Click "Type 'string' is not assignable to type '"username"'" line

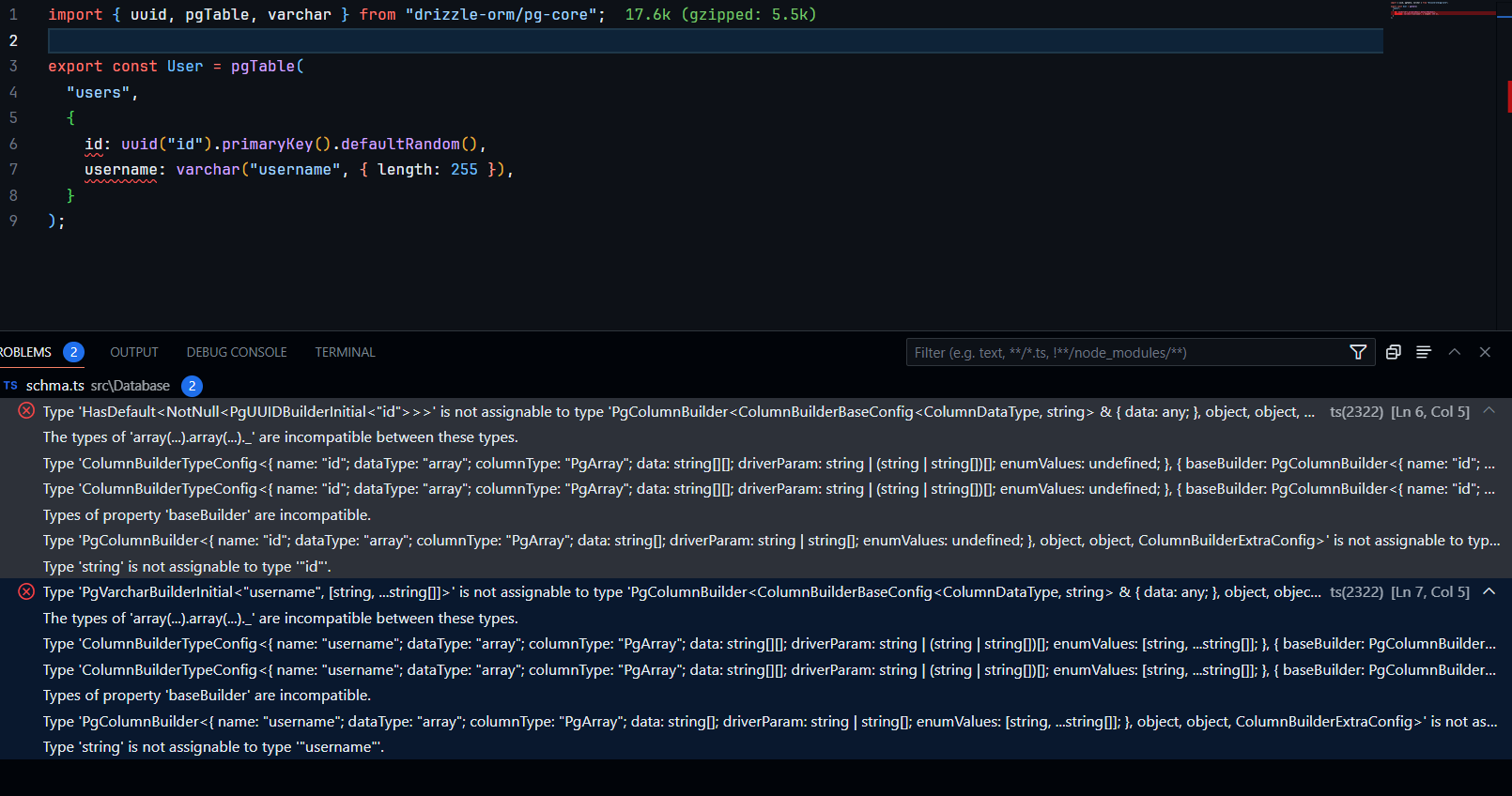[213, 747]
